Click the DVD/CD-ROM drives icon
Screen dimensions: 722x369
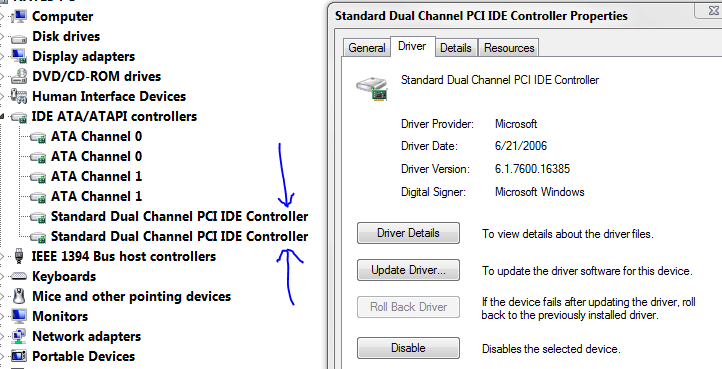point(19,76)
